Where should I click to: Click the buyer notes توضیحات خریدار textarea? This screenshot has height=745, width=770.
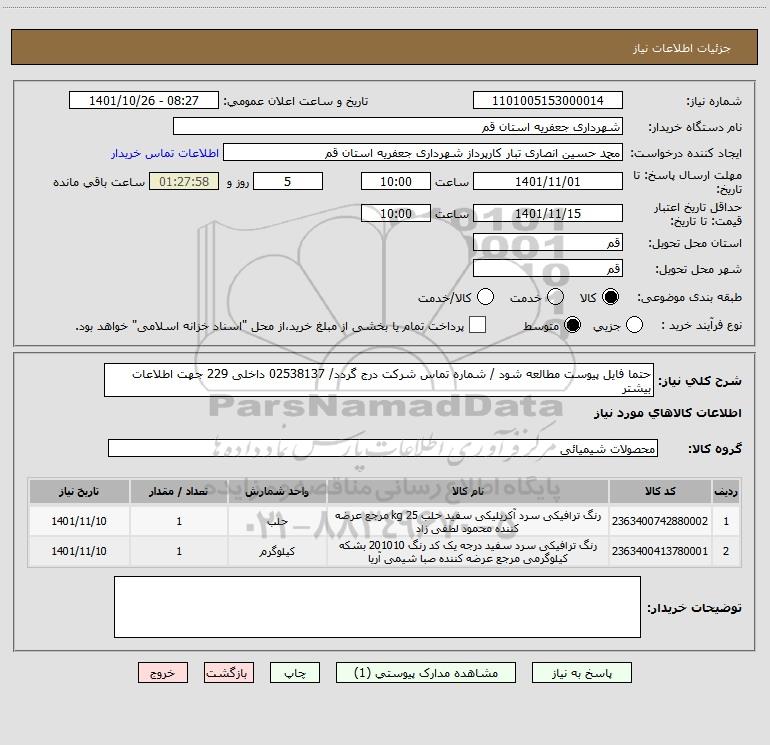(x=377, y=607)
